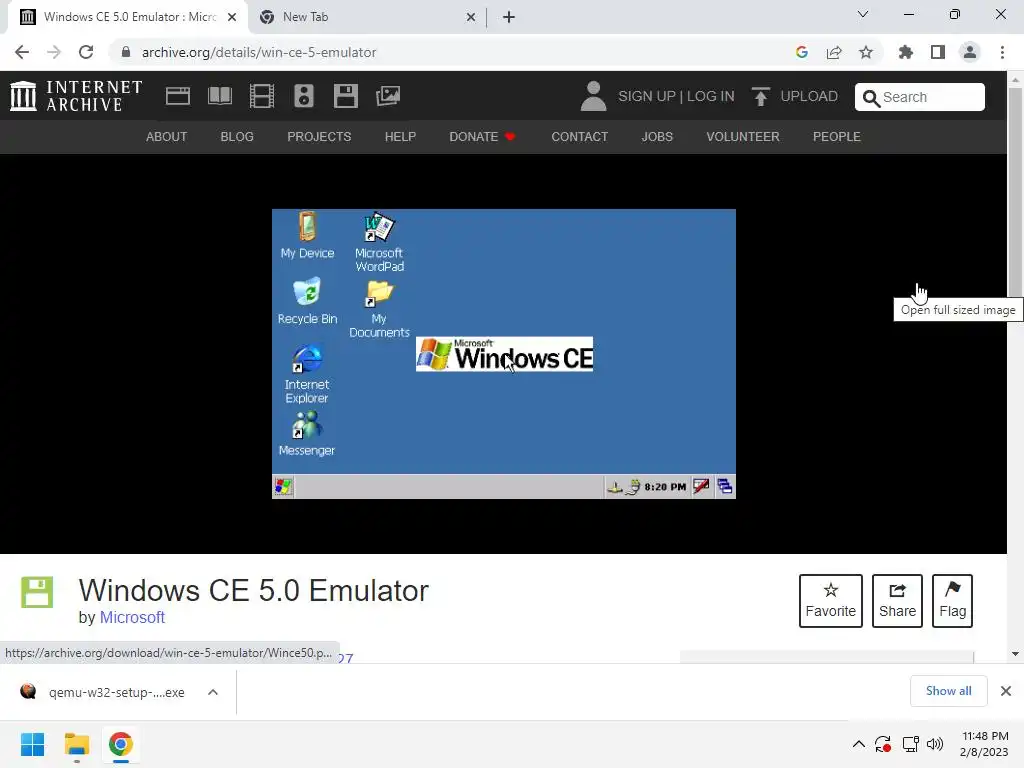
Task: Open the HELP menu item
Action: [400, 136]
